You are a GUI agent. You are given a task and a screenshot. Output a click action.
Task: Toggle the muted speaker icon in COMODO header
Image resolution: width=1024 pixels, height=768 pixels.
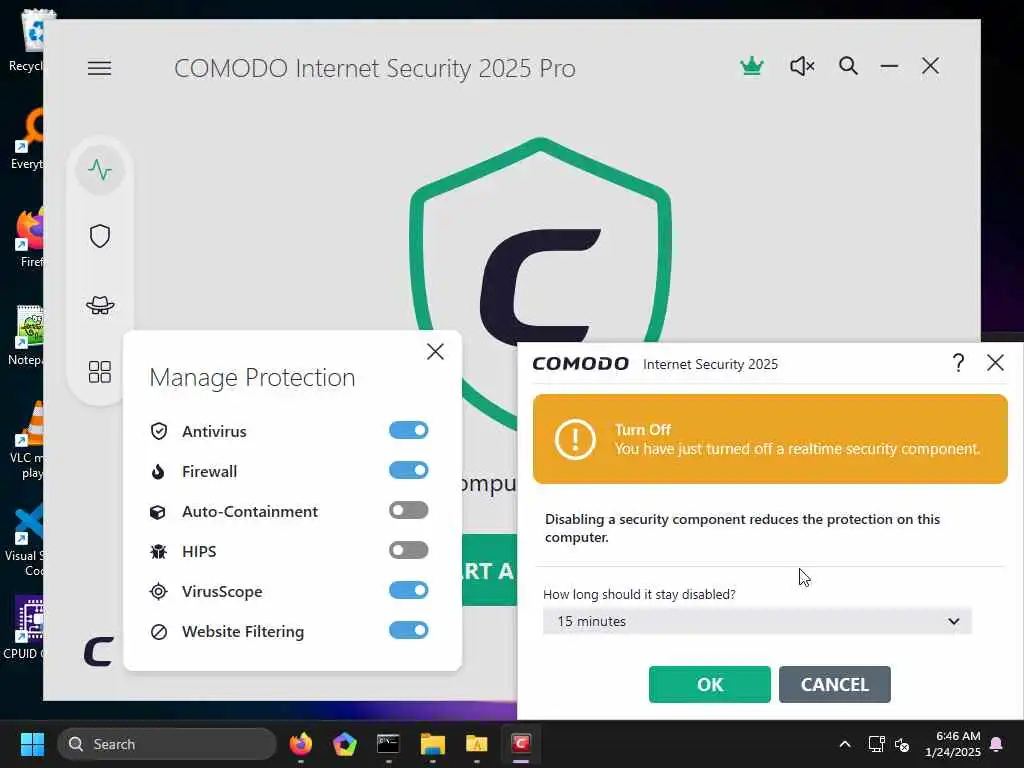tap(802, 66)
